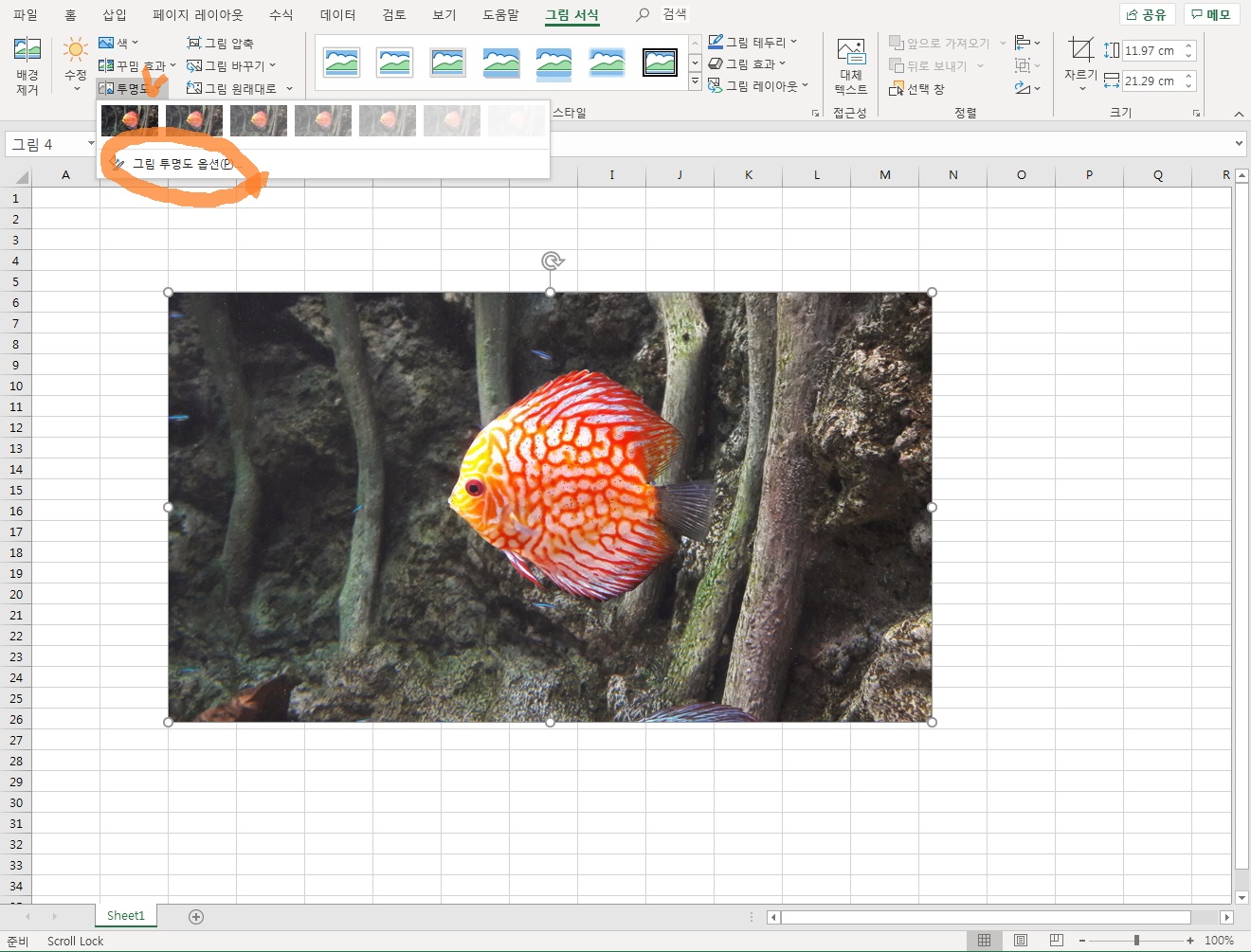Image resolution: width=1251 pixels, height=952 pixels.
Task: Click the 투명도 transparency button
Action: (131, 88)
